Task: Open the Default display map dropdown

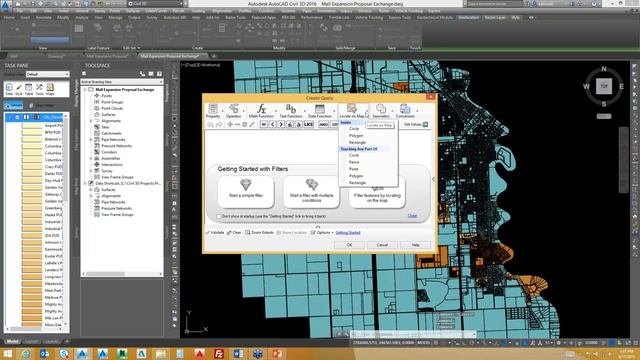Action: tap(47, 74)
